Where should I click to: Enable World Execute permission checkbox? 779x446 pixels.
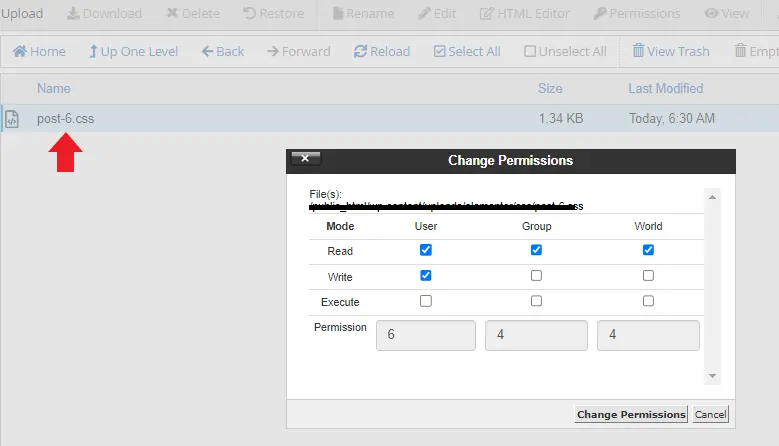pyautogui.click(x=648, y=301)
